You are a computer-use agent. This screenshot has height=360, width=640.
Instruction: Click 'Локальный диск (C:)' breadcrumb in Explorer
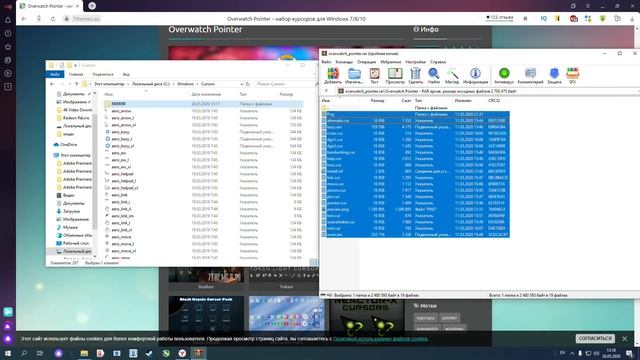pos(151,84)
